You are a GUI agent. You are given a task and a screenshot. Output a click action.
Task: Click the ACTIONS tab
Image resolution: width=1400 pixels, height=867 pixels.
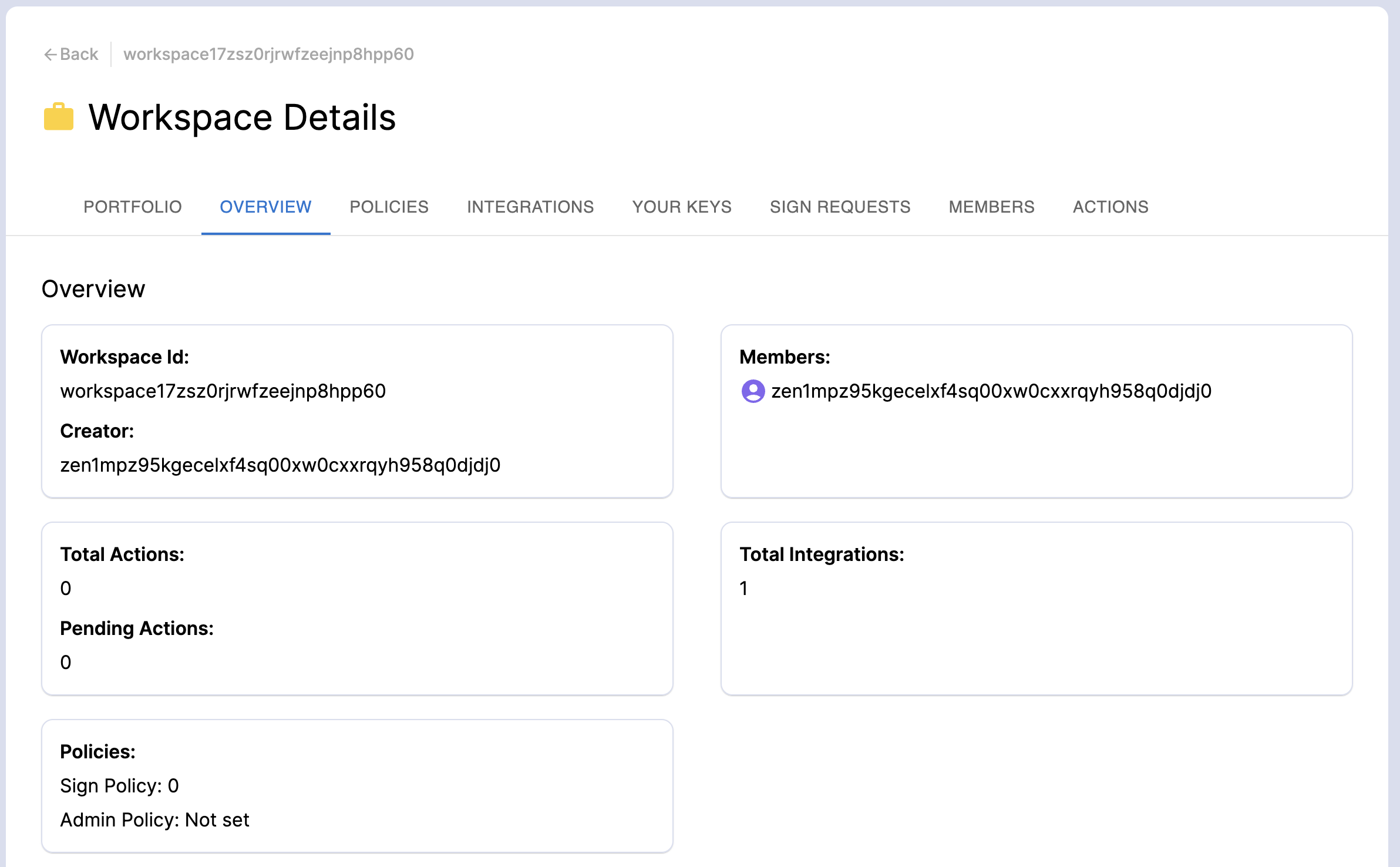[1110, 207]
